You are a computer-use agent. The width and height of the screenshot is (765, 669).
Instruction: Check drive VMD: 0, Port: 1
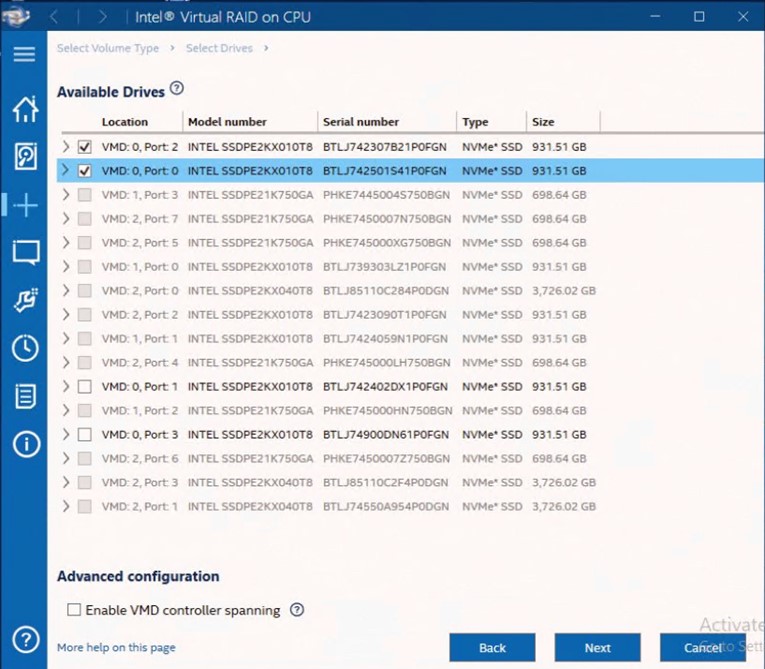tap(84, 386)
